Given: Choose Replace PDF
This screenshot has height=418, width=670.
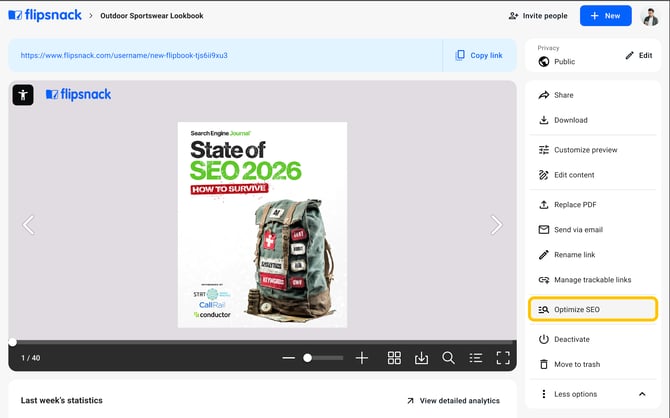Looking at the screenshot, I should 592,205.
